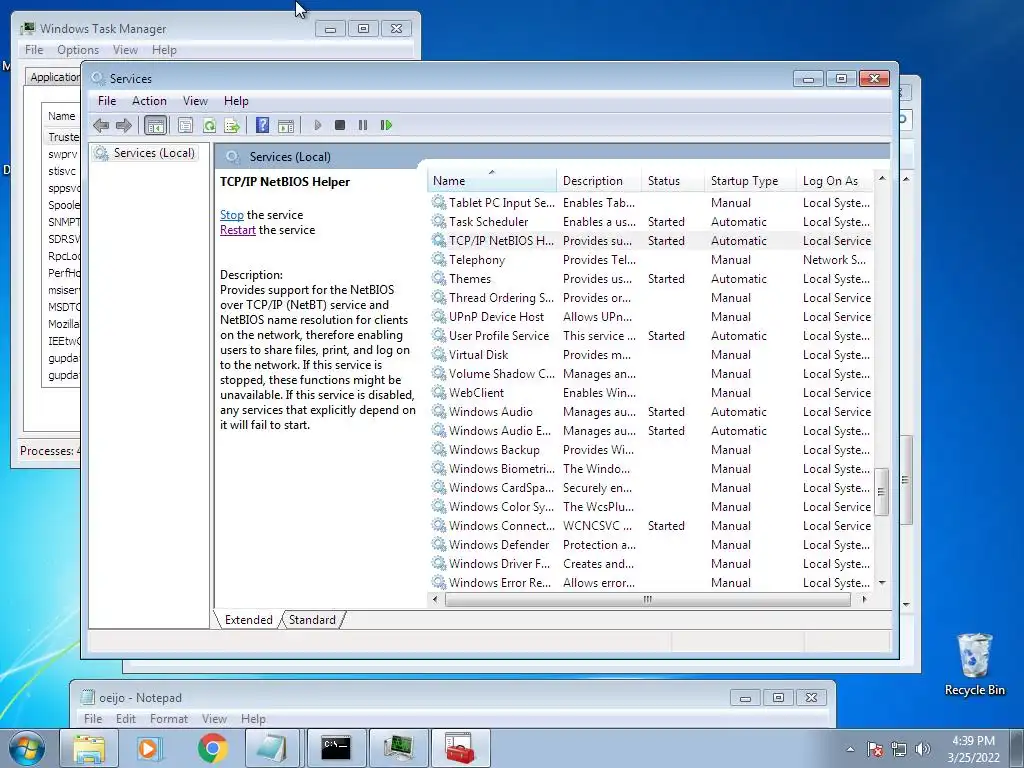The width and height of the screenshot is (1024, 768).
Task: Click the Windows Start orb
Action: click(26, 748)
